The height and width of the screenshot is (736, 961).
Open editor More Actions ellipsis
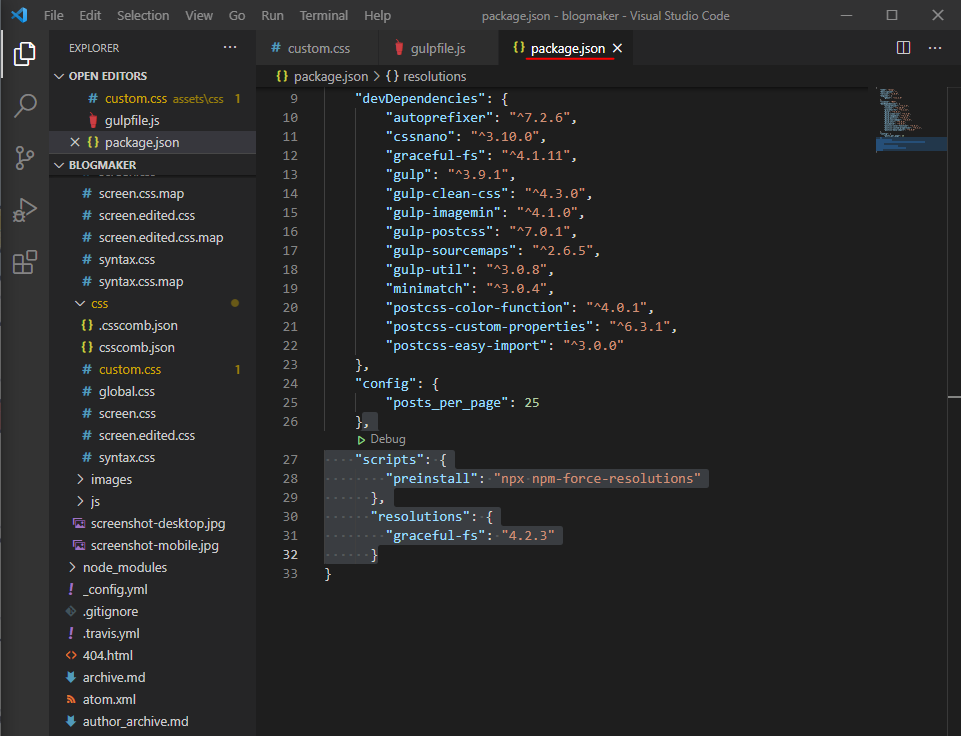(935, 48)
